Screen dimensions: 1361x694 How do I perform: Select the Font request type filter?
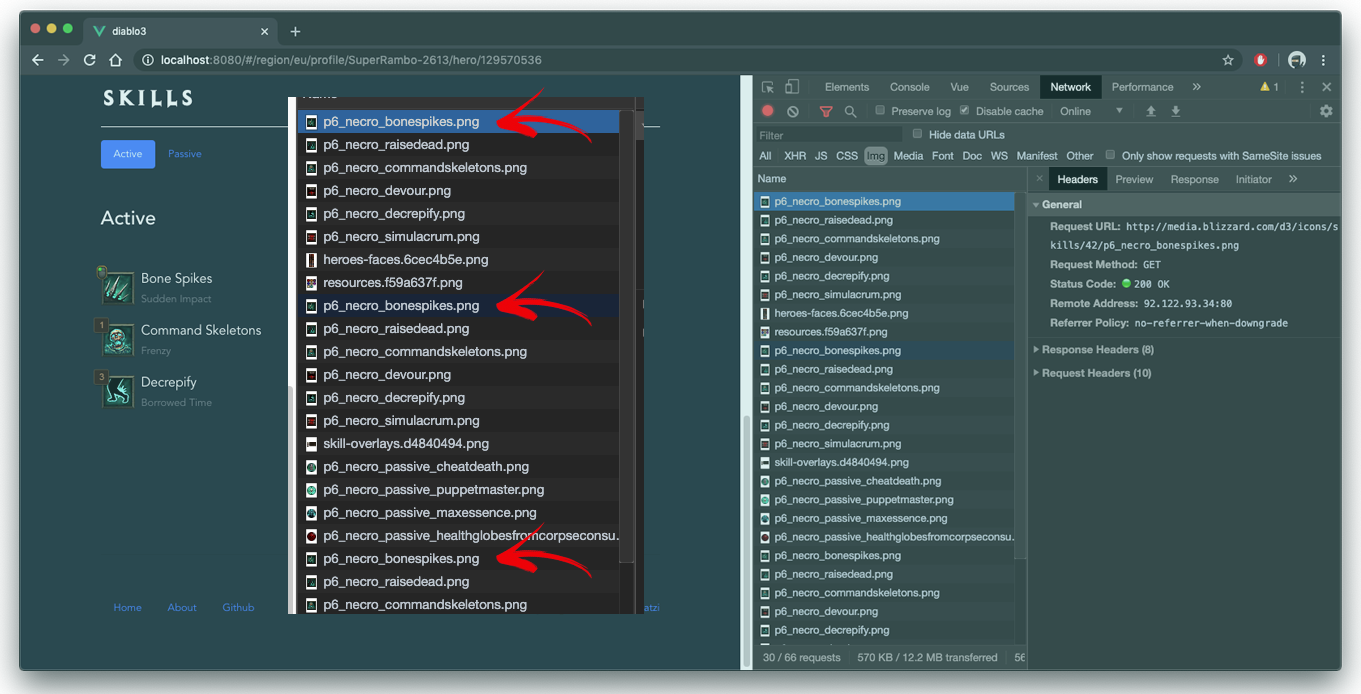[943, 156]
